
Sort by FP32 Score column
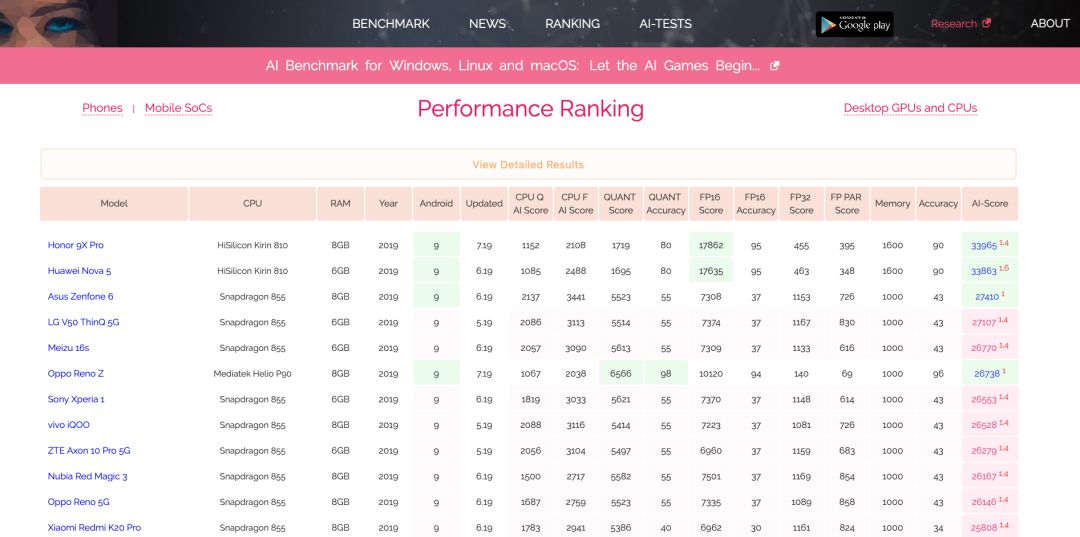point(801,204)
